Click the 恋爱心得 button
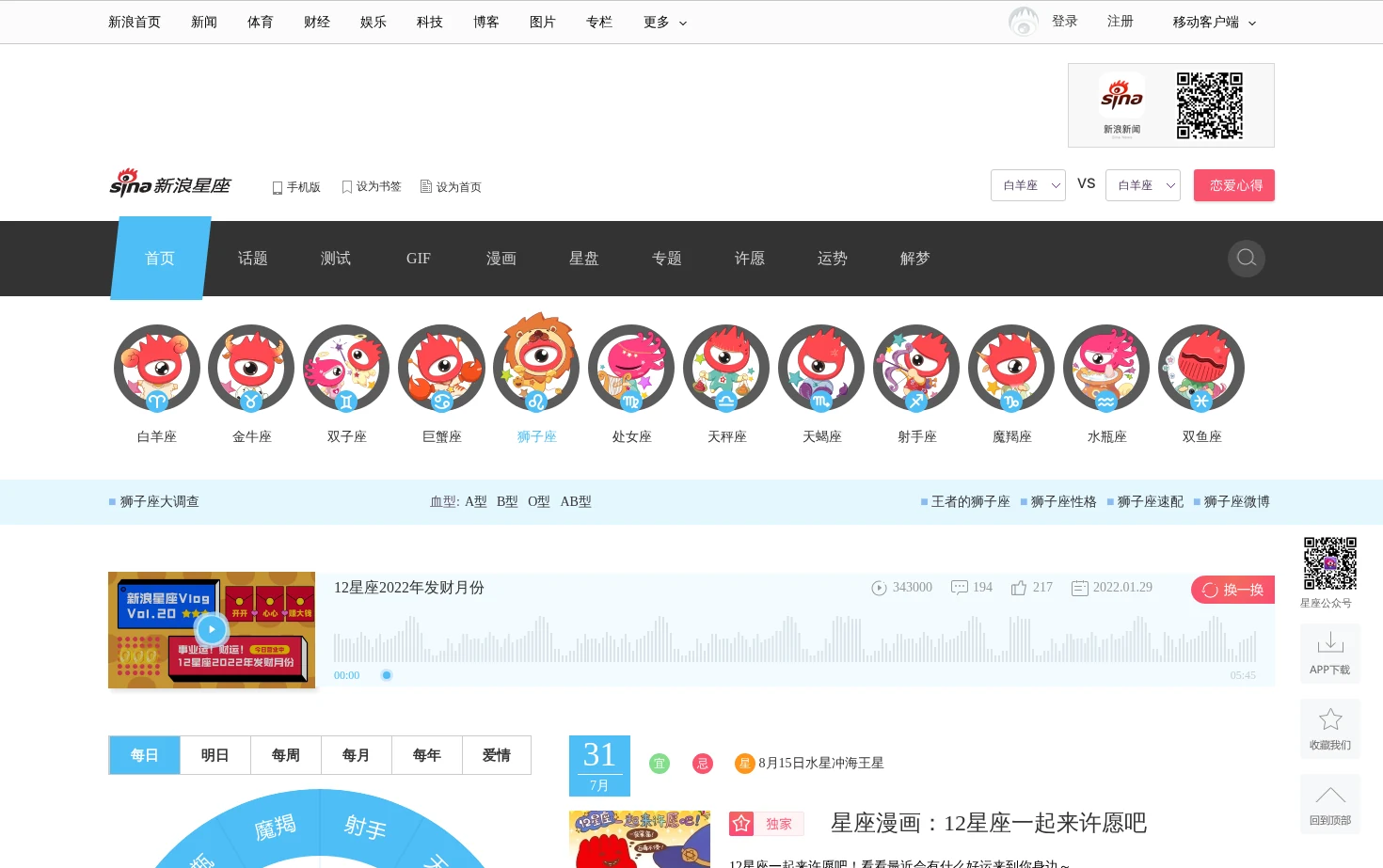 coord(1234,185)
